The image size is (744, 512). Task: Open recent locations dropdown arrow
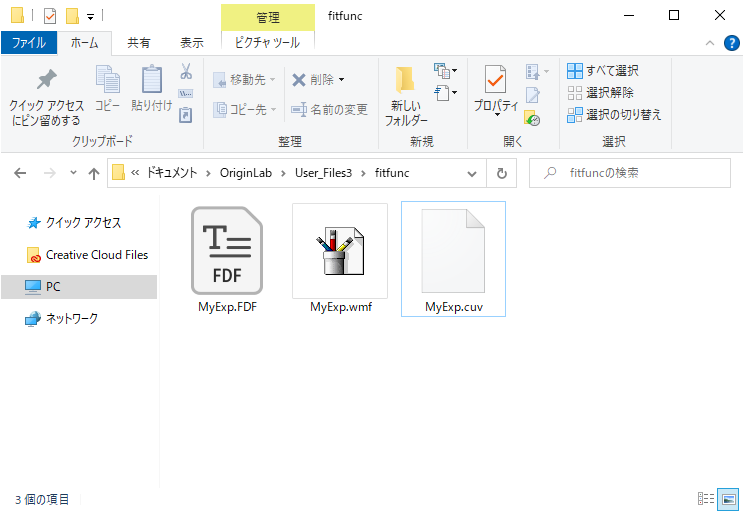coord(73,173)
